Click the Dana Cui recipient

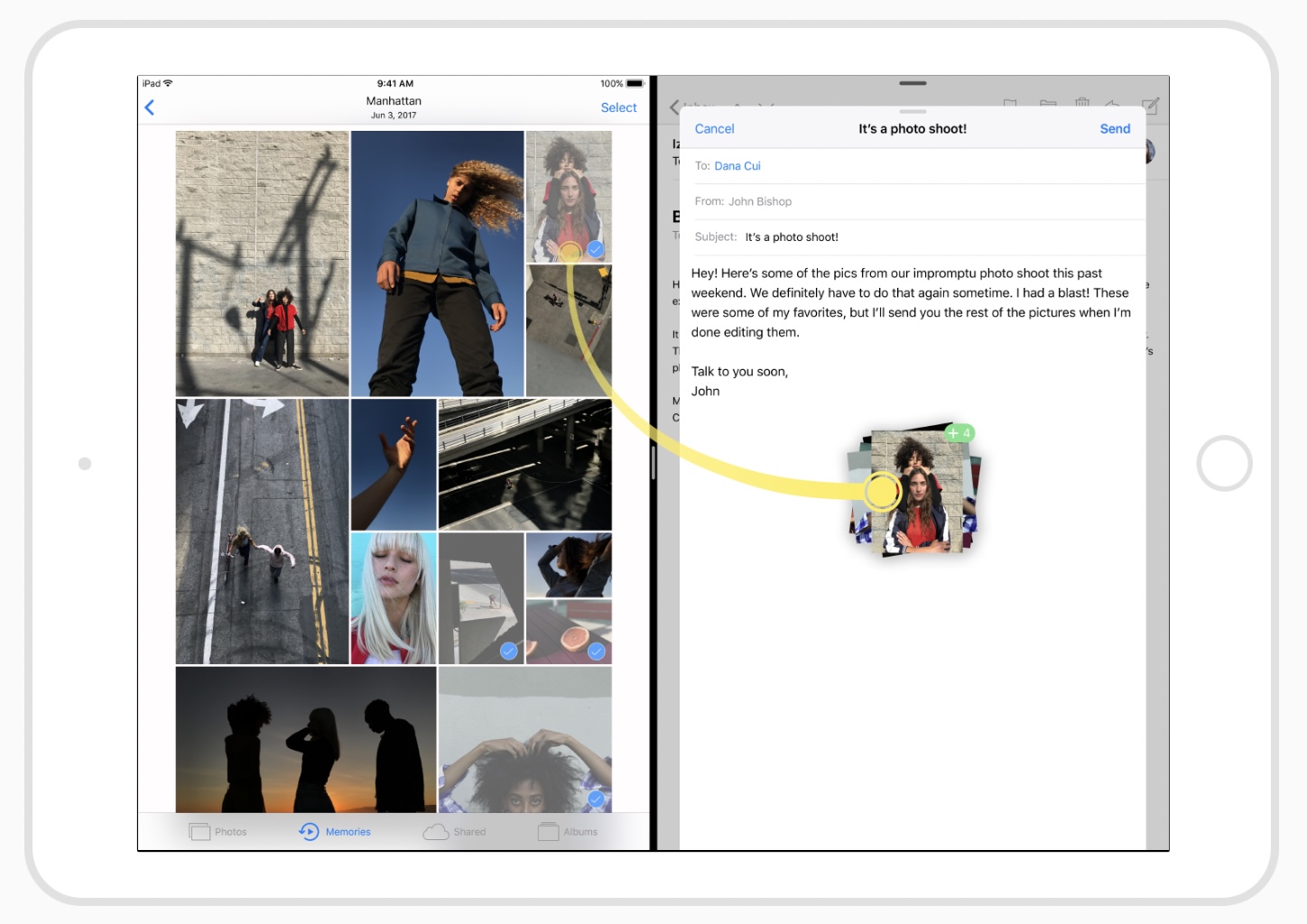[737, 166]
